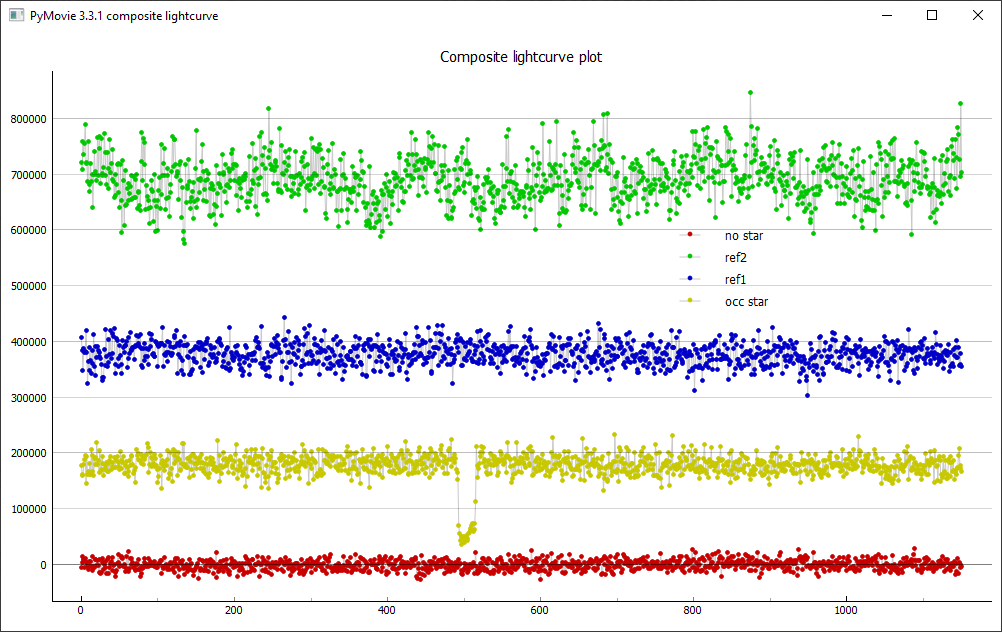Viewport: 1002px width, 632px height.
Task: Click the 400000 y-axis tick label
Action: point(27,342)
